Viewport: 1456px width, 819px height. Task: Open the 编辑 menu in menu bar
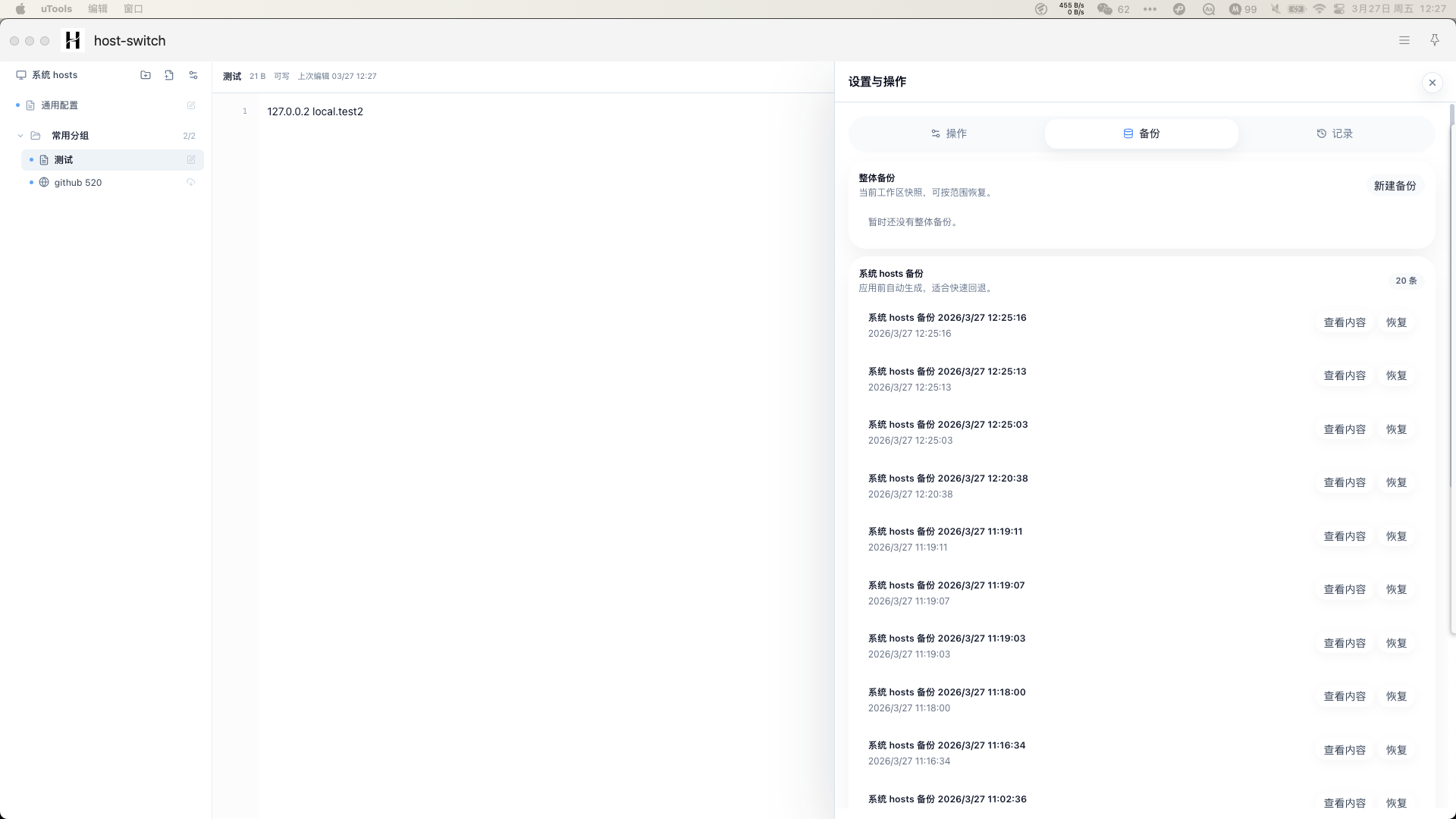(x=98, y=9)
